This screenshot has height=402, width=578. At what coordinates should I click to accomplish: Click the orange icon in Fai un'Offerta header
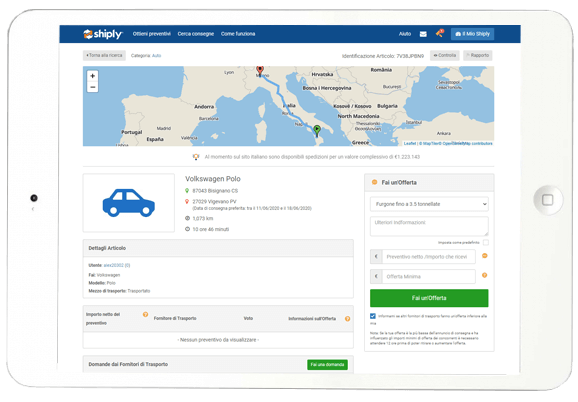click(x=375, y=182)
